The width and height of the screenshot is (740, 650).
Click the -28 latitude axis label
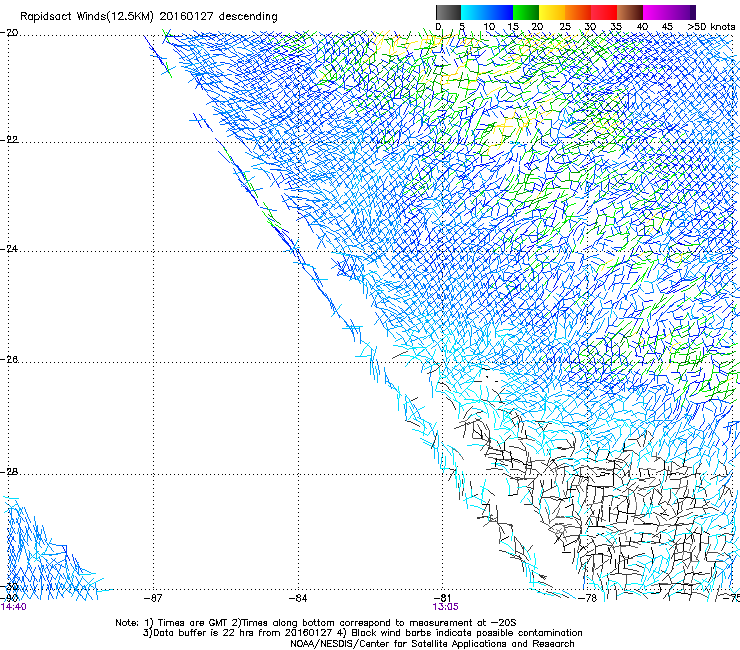[x=10, y=471]
